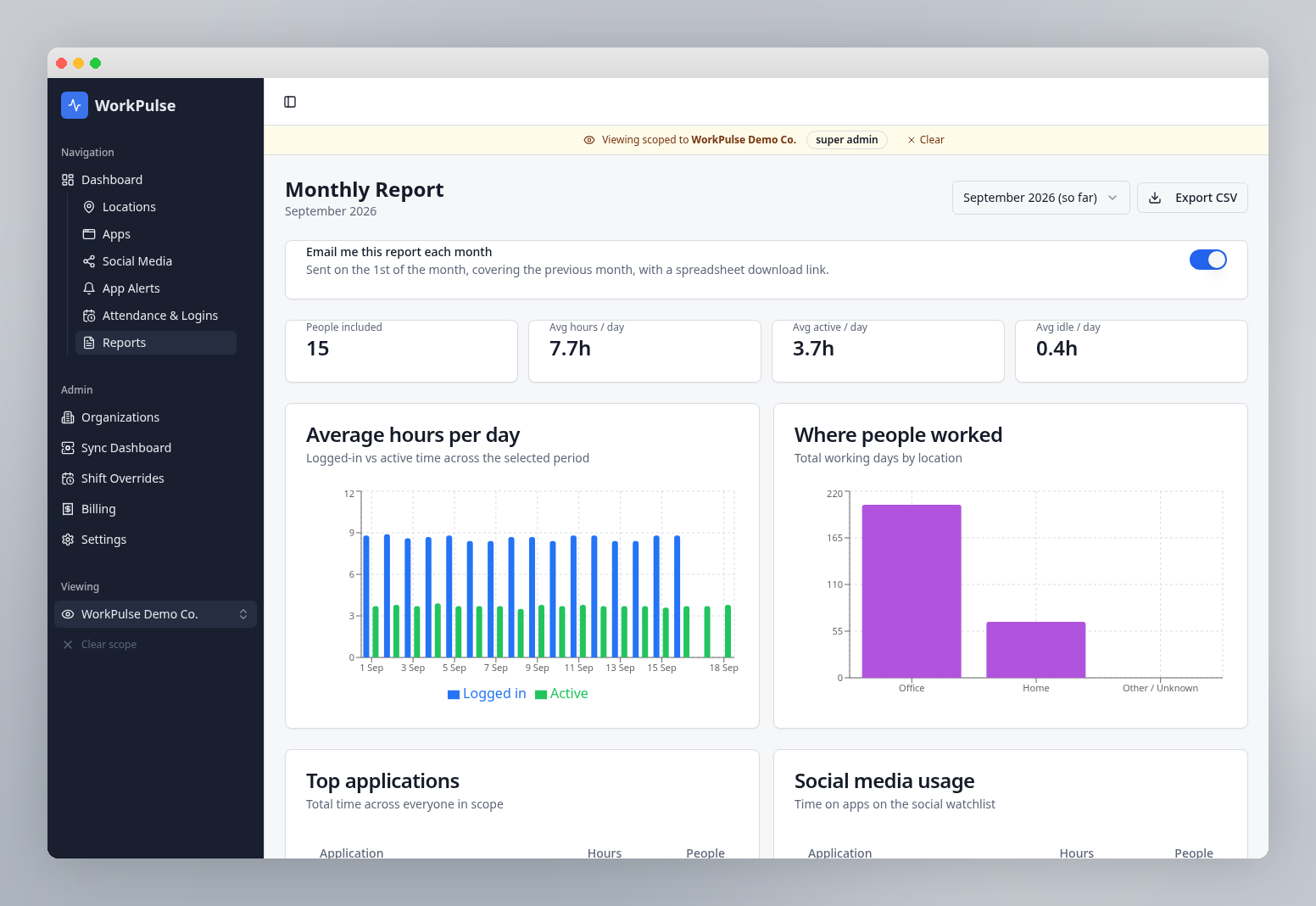Click Export CSV button
Screen dimensions: 1316x906
tap(1192, 198)
